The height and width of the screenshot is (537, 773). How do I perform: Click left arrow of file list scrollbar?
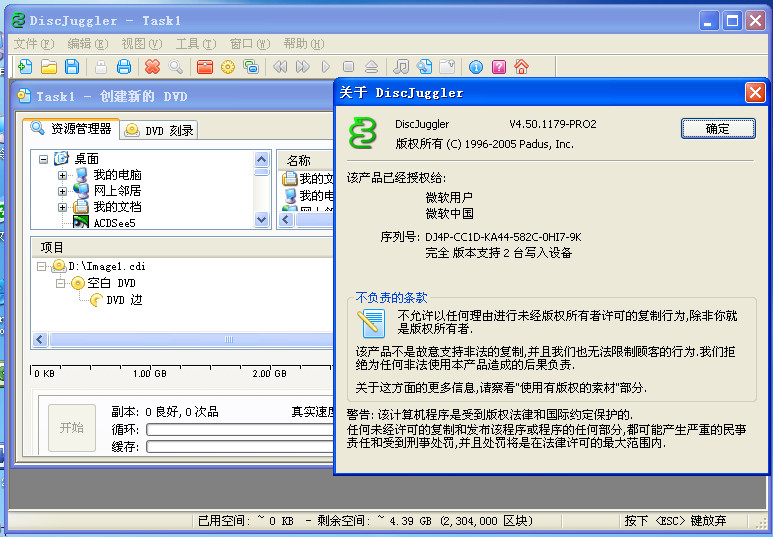pyautogui.click(x=286, y=220)
